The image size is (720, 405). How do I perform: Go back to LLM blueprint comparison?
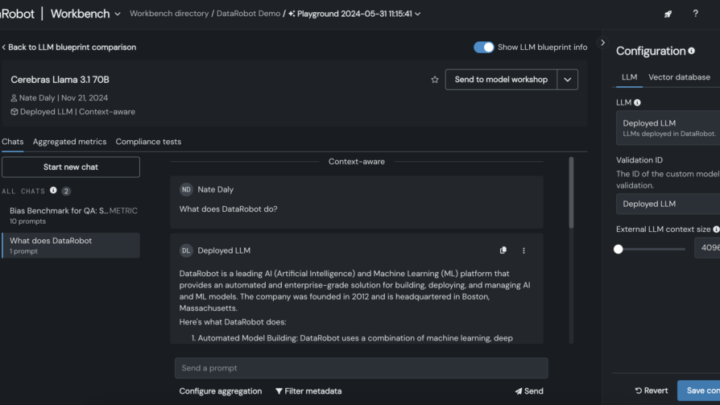point(69,47)
